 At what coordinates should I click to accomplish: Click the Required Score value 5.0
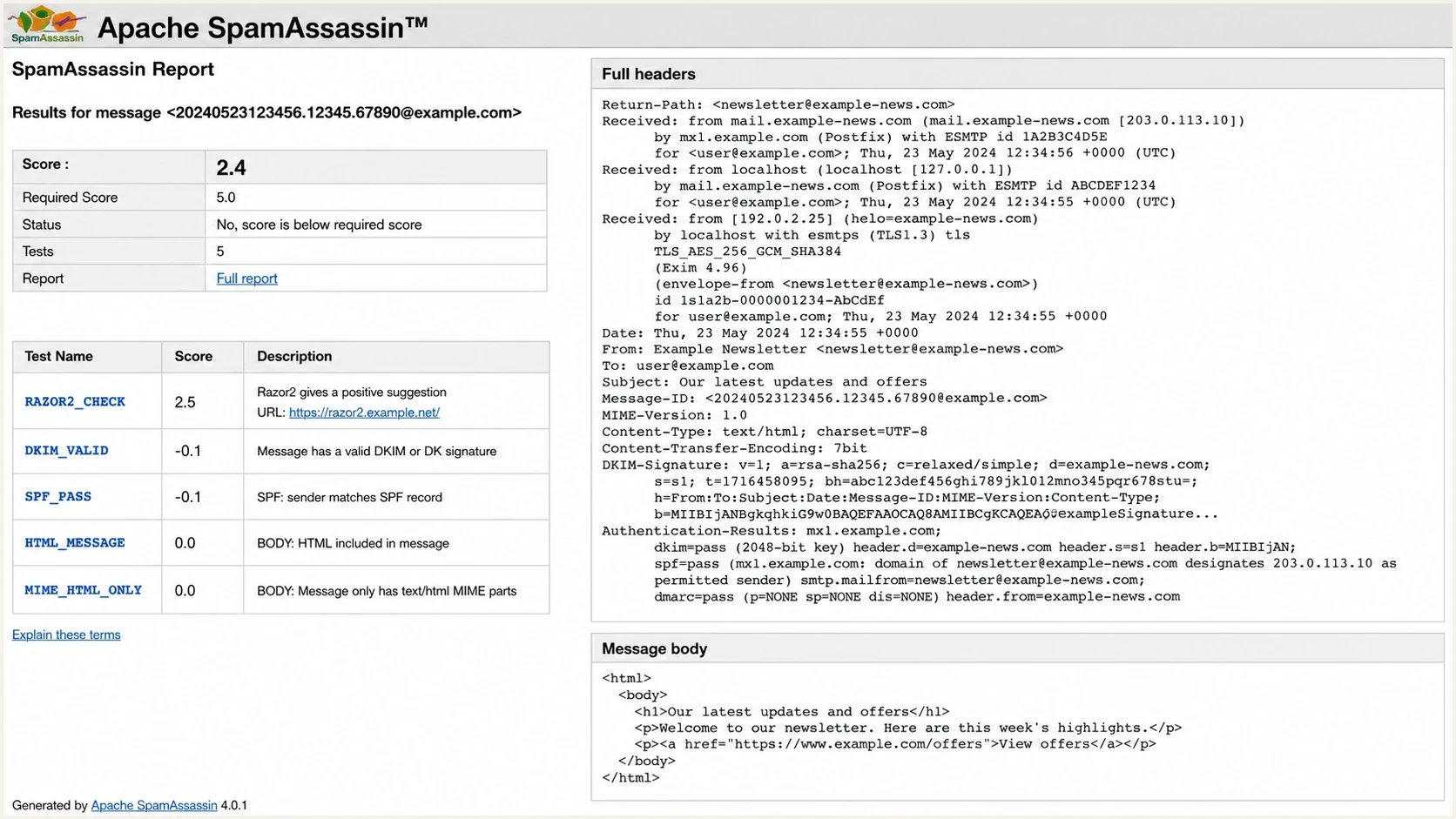click(x=226, y=198)
